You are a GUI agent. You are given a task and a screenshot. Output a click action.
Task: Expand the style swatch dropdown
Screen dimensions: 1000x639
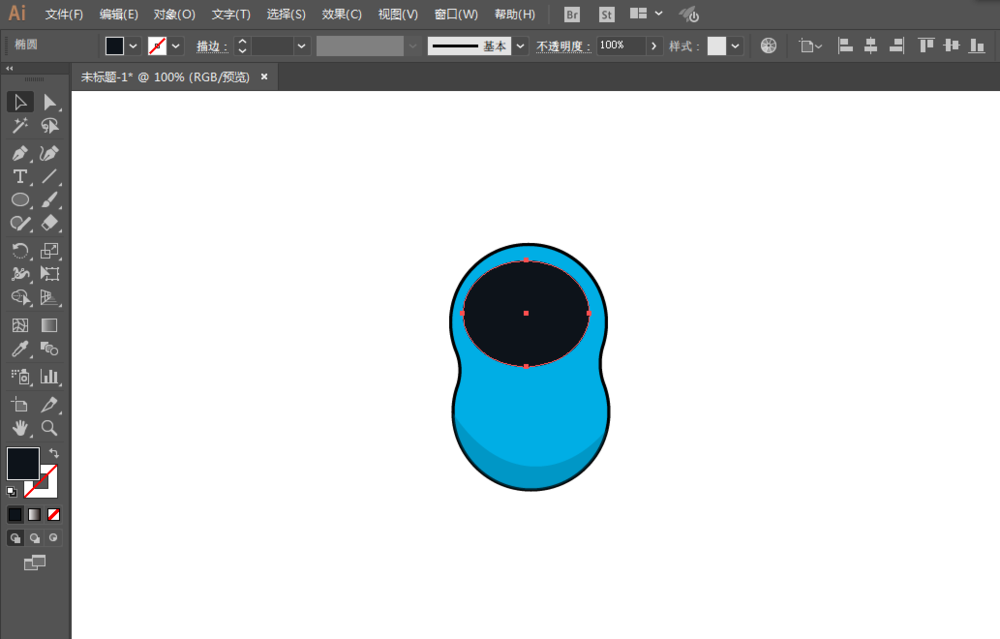point(735,46)
